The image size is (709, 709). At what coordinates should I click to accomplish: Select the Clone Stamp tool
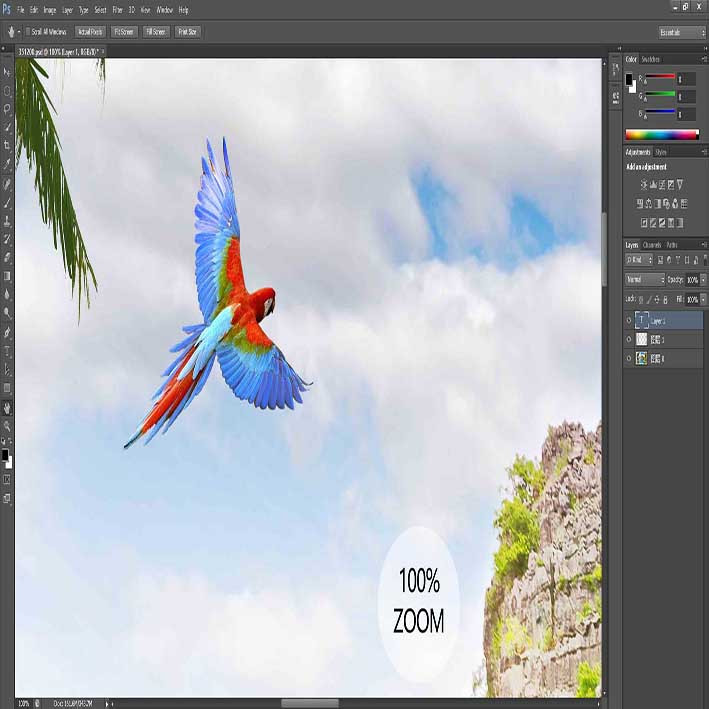coord(7,221)
